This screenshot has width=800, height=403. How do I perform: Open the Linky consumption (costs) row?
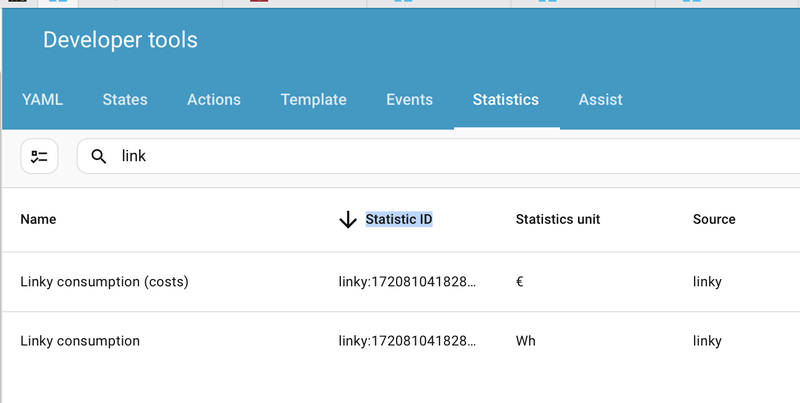pyautogui.click(x=104, y=282)
